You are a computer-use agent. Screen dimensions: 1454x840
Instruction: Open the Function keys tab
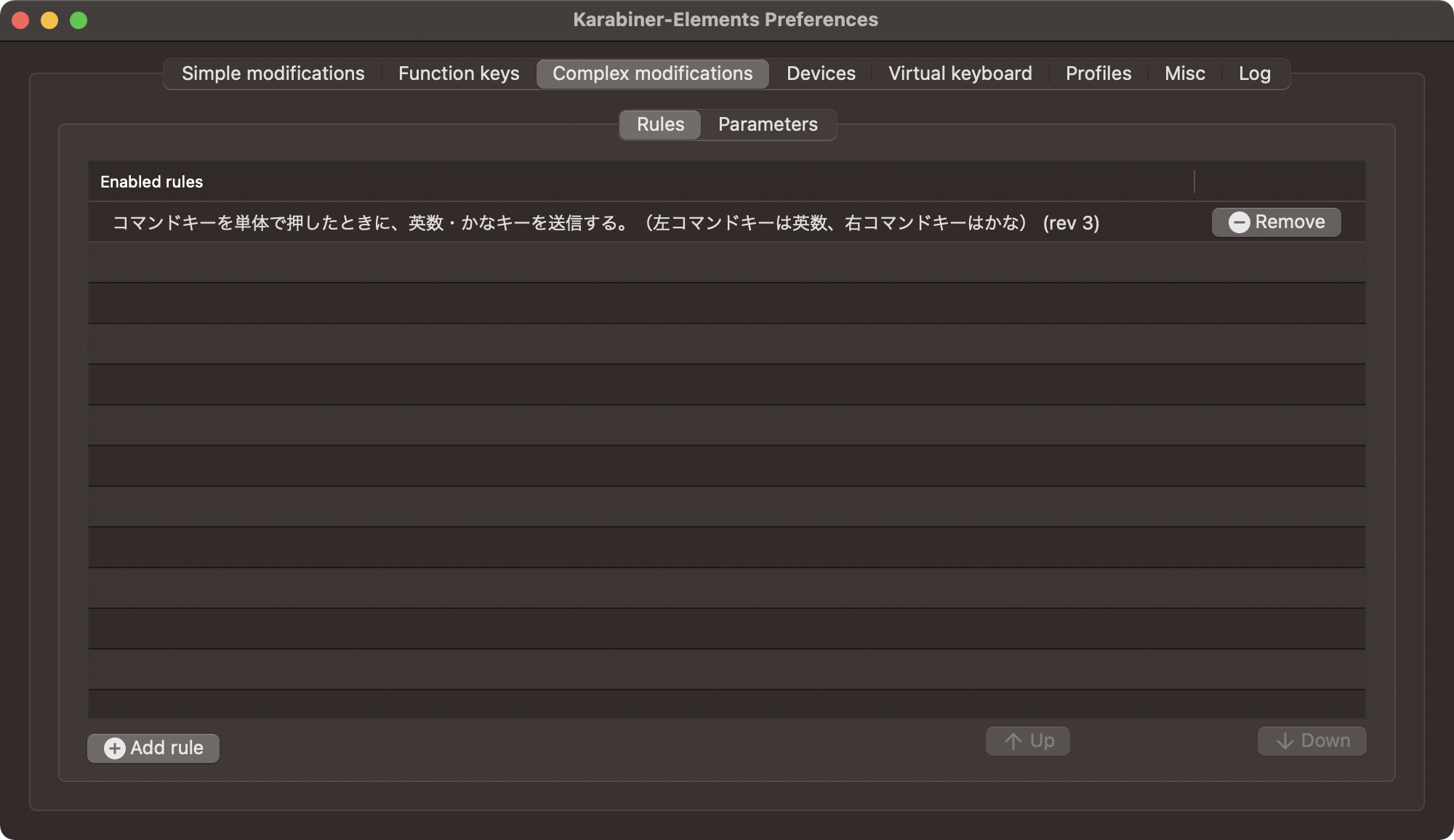(458, 73)
